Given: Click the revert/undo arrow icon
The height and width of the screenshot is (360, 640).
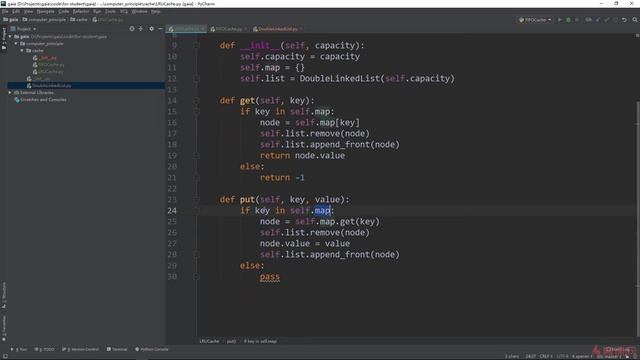Looking at the screenshot, I should 624,20.
